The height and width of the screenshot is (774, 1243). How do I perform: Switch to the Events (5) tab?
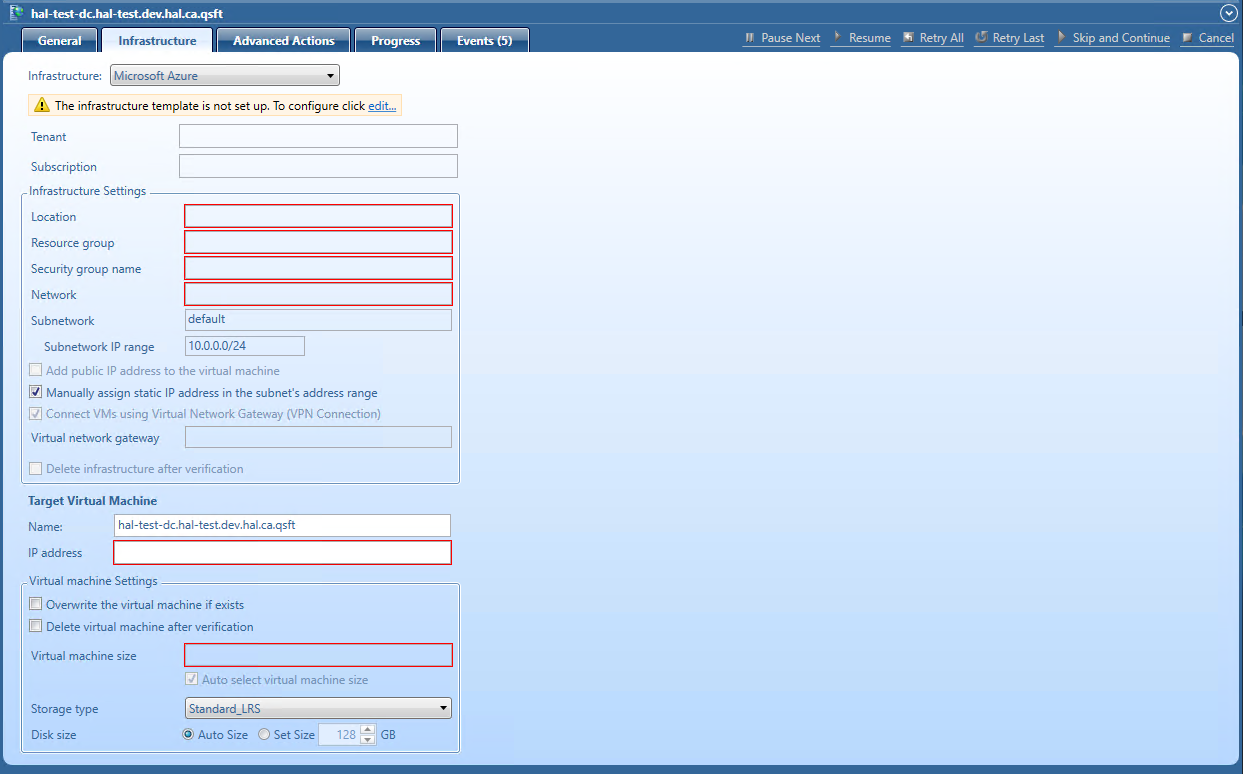point(484,40)
